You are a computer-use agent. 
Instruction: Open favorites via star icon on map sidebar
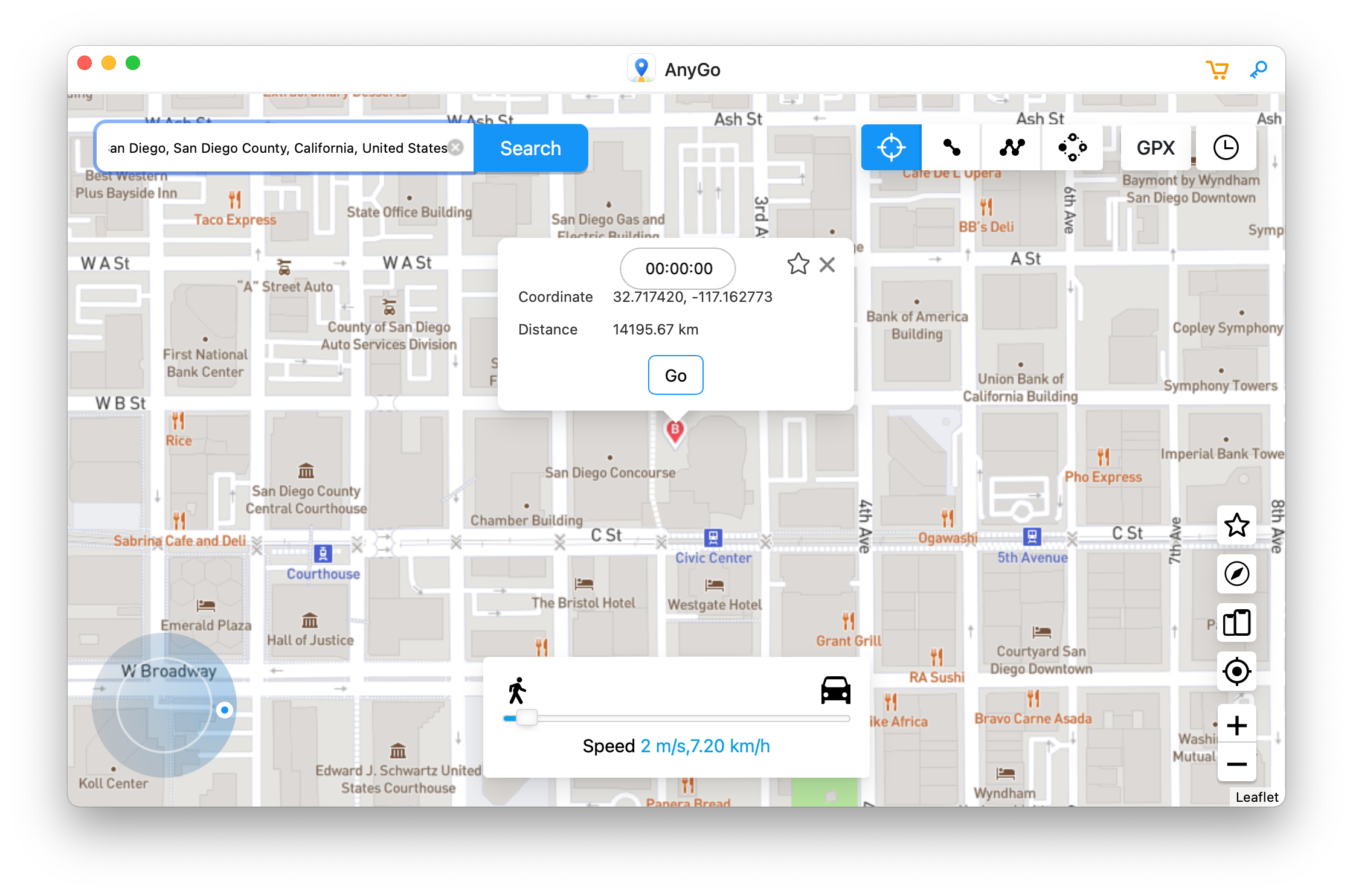(x=1236, y=525)
